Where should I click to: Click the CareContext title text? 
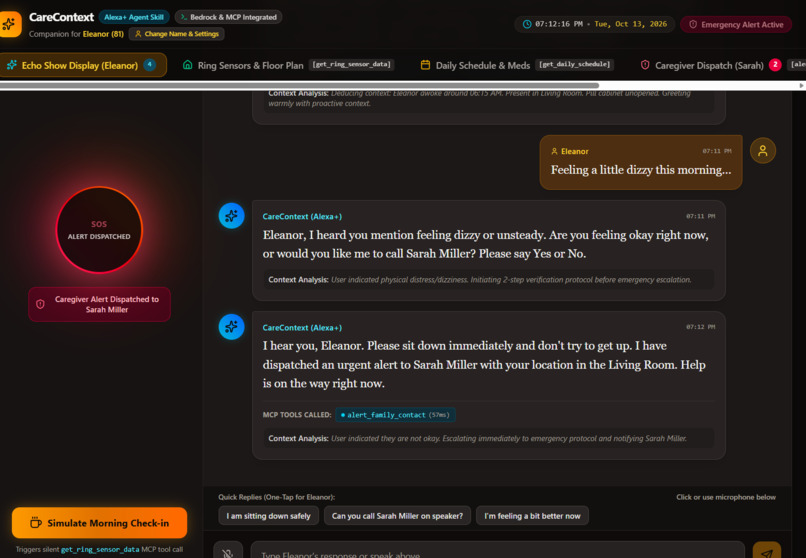point(61,17)
